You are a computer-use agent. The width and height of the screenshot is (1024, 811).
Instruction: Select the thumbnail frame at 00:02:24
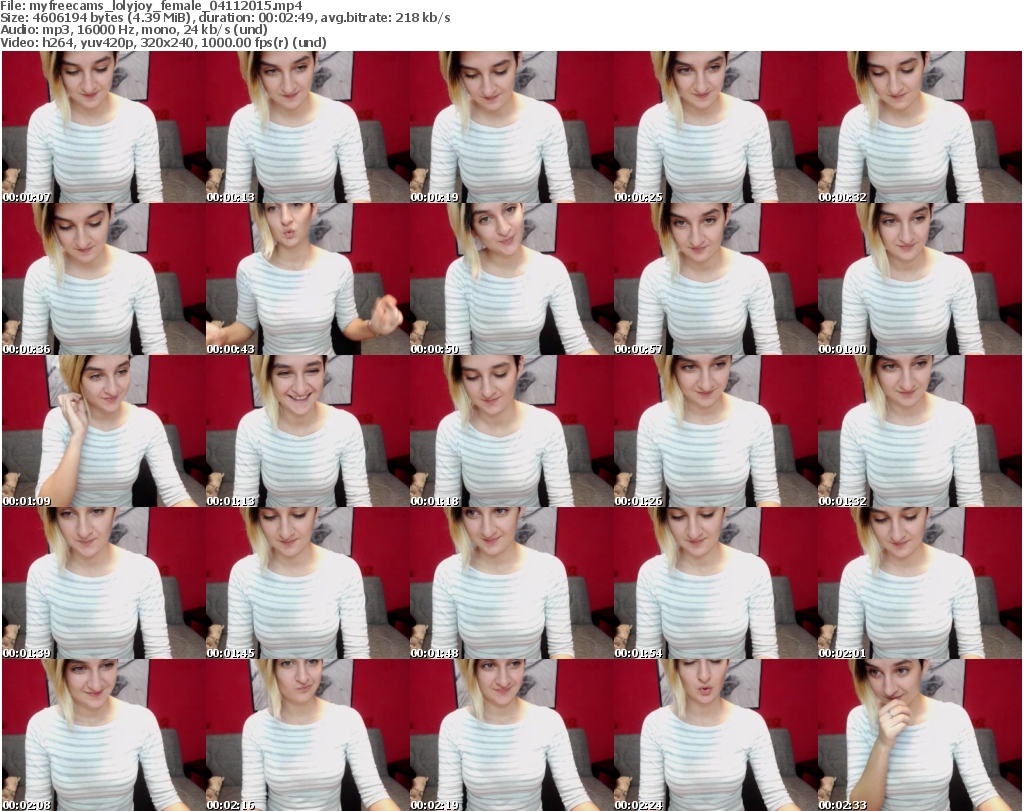[715, 735]
